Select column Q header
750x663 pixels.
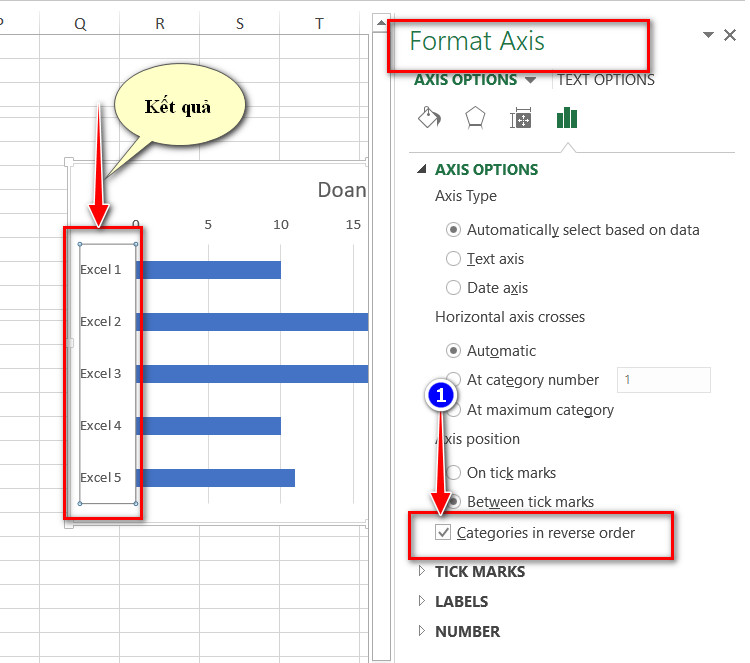pyautogui.click(x=80, y=23)
